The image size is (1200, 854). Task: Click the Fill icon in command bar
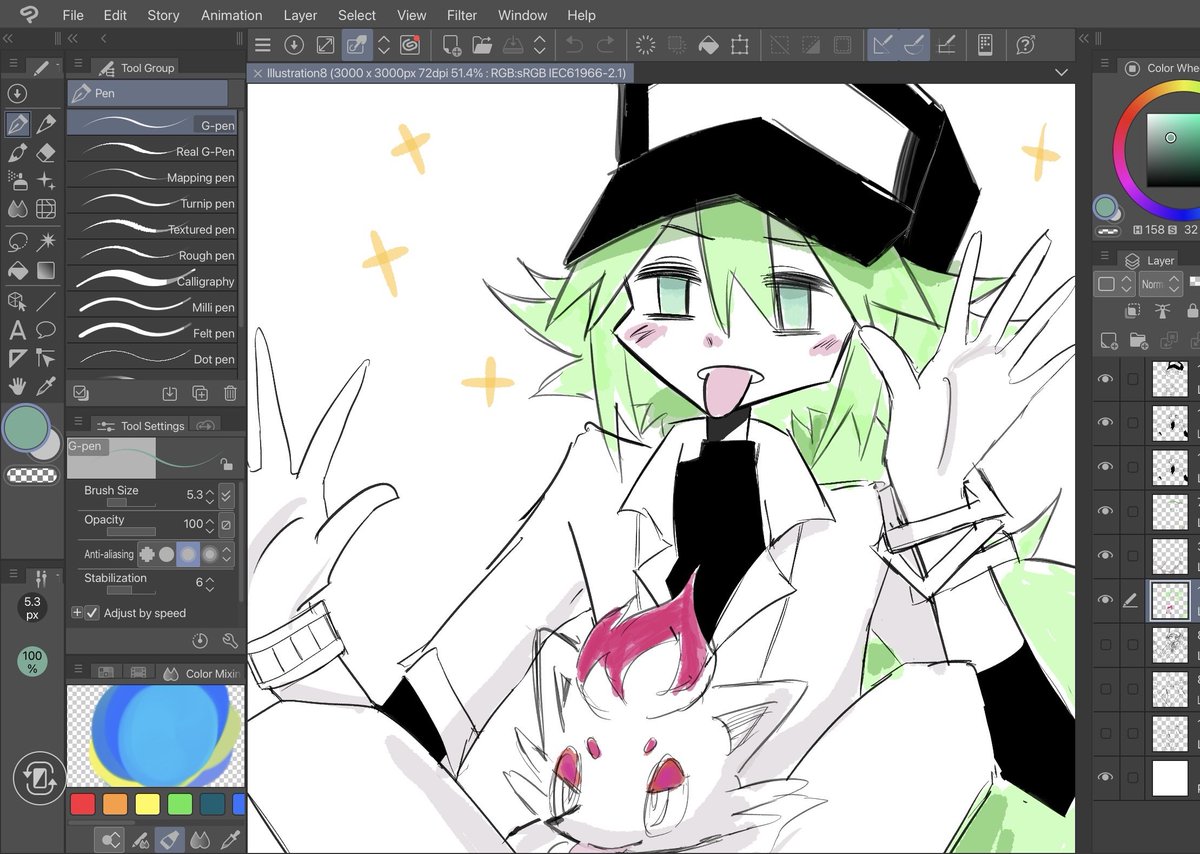707,45
